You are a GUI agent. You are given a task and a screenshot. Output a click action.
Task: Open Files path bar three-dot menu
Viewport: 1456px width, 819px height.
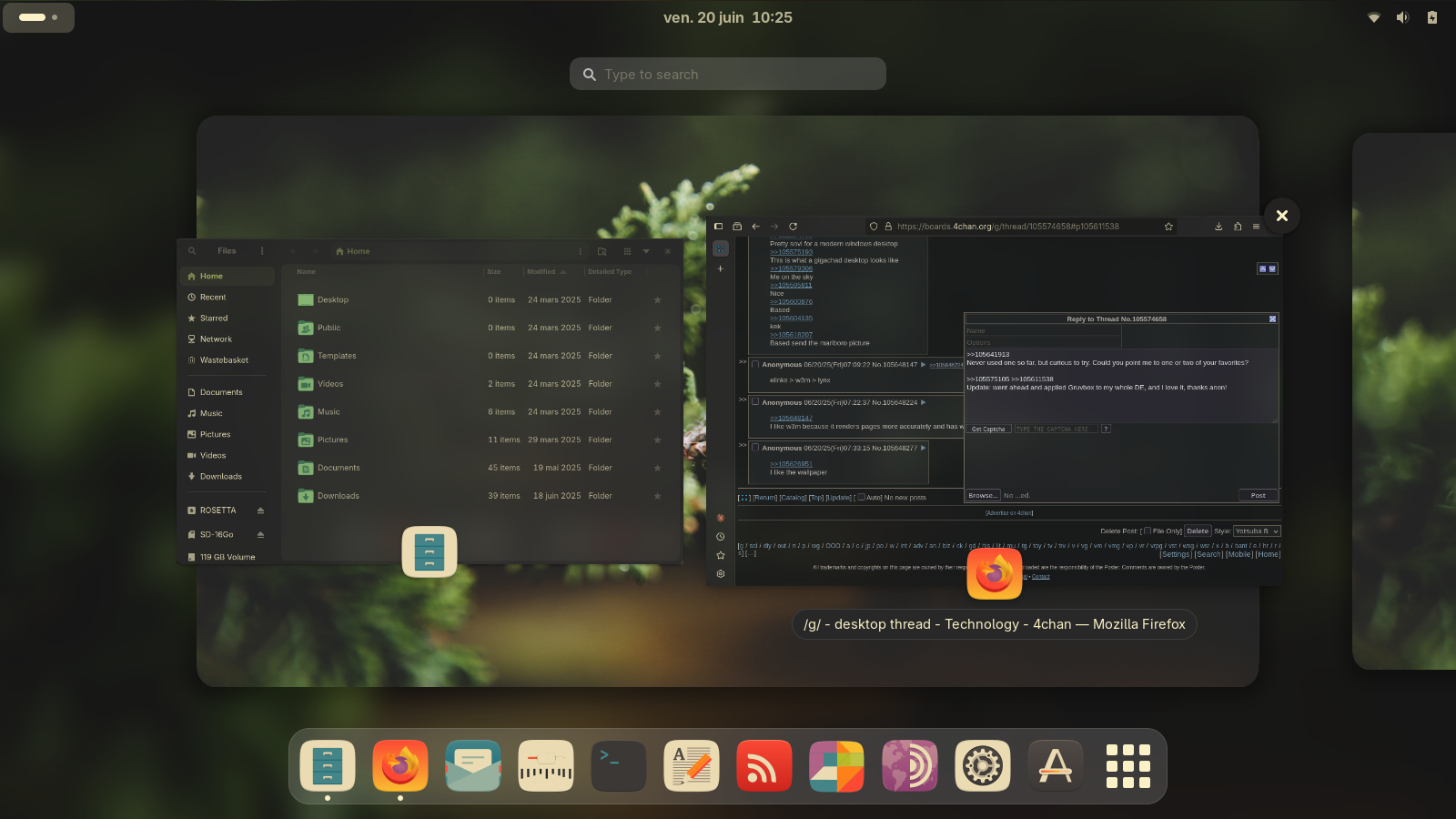click(x=580, y=251)
